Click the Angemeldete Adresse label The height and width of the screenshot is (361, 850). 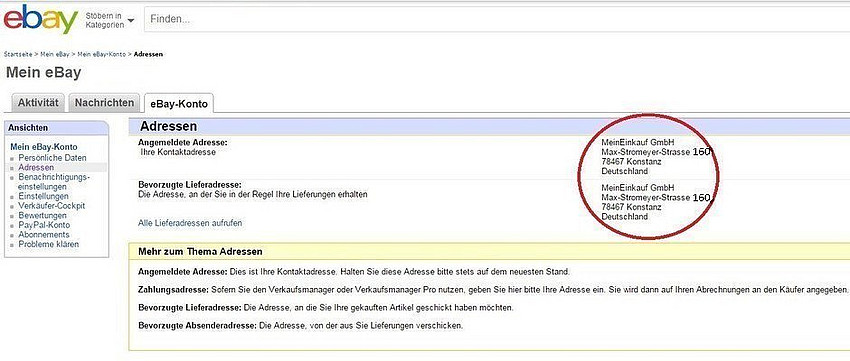pos(183,143)
